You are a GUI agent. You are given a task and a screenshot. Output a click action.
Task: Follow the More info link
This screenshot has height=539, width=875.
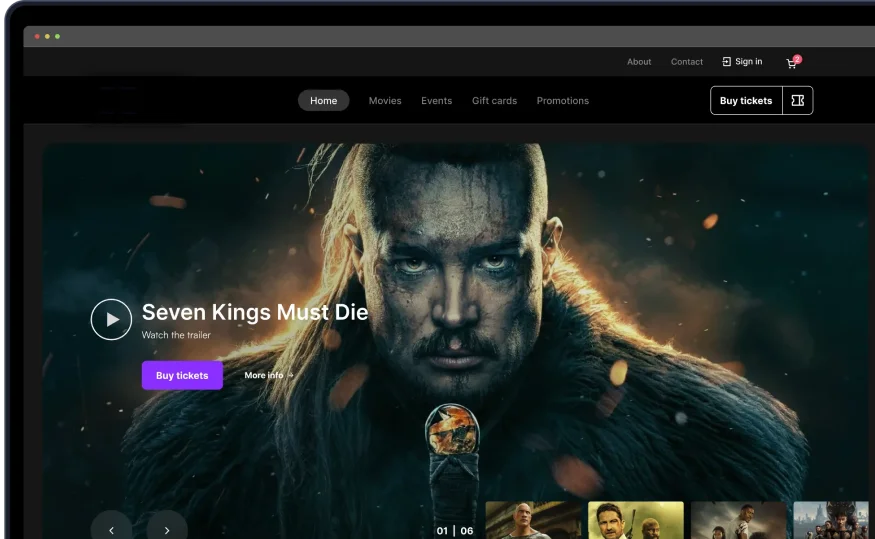click(x=269, y=375)
